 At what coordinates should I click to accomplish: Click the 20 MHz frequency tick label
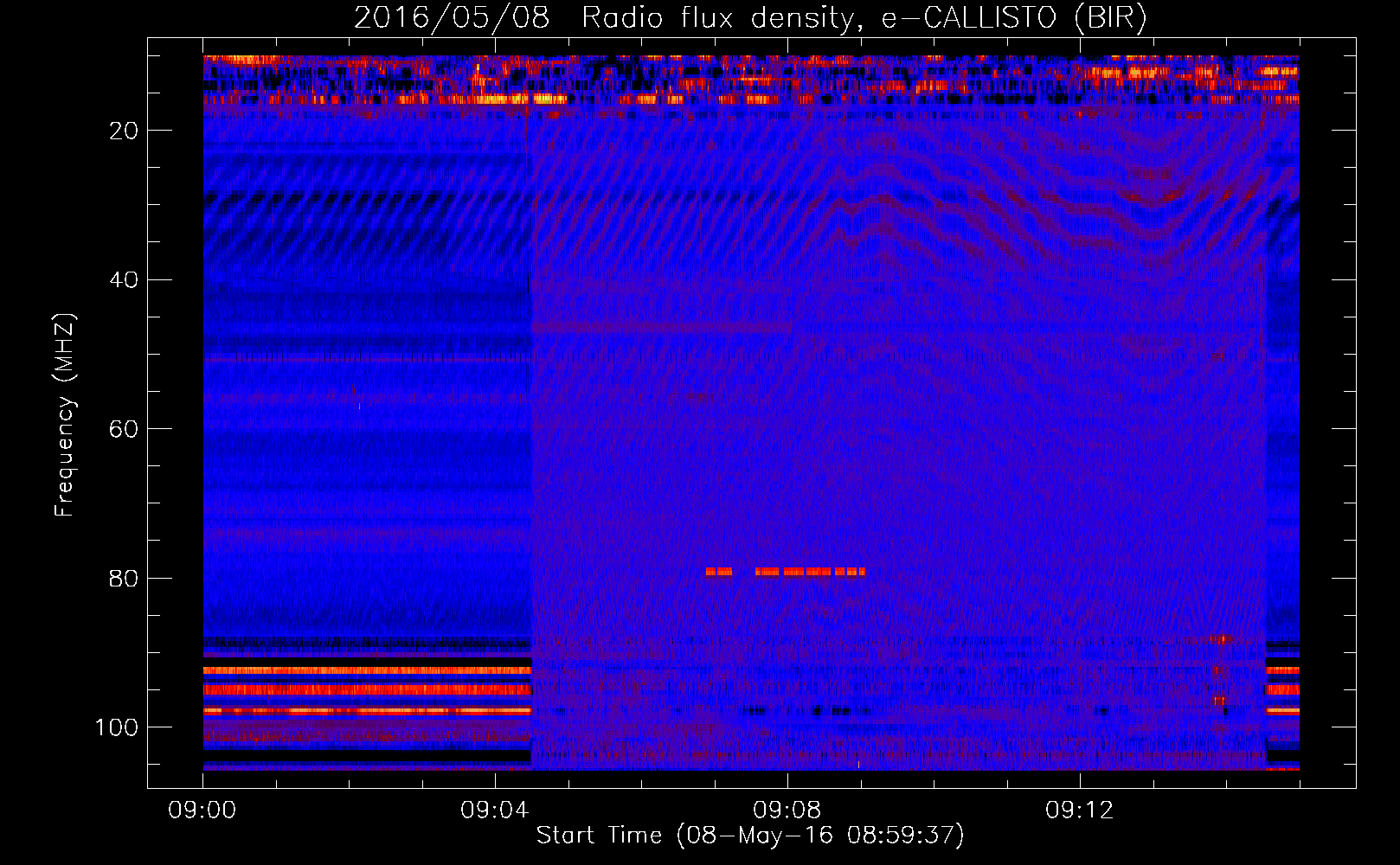(x=125, y=131)
